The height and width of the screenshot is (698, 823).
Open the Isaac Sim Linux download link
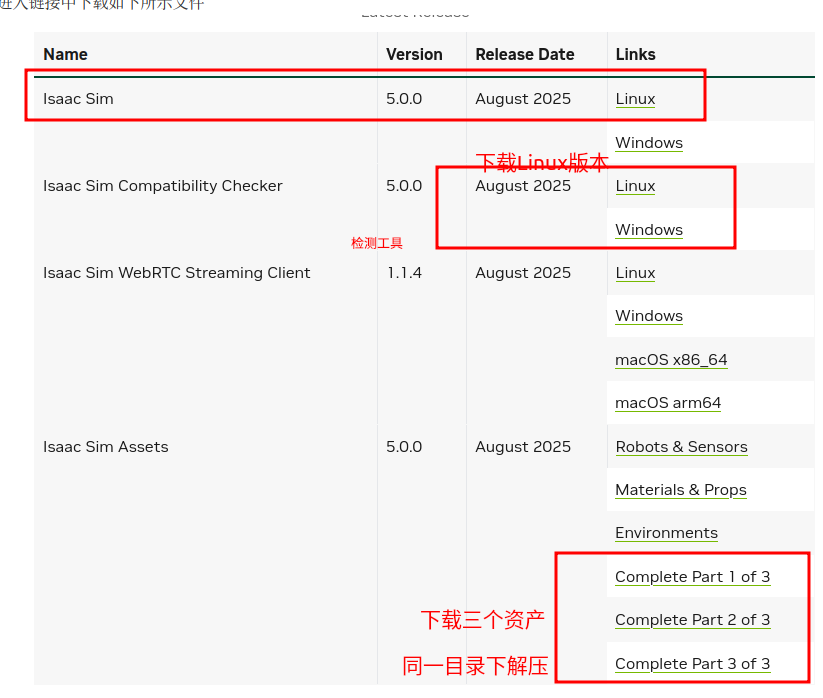(635, 99)
